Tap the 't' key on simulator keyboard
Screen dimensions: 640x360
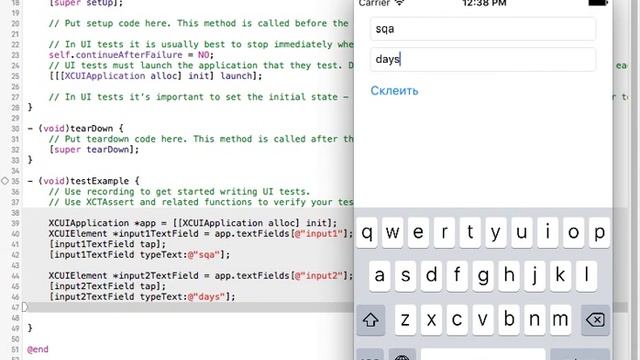[x=470, y=233]
